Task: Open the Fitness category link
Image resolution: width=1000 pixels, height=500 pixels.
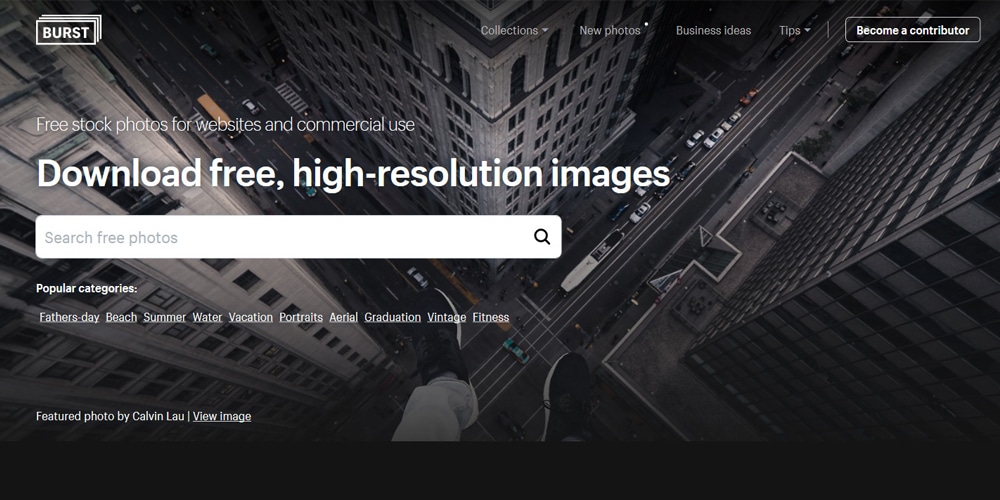Action: (x=490, y=317)
